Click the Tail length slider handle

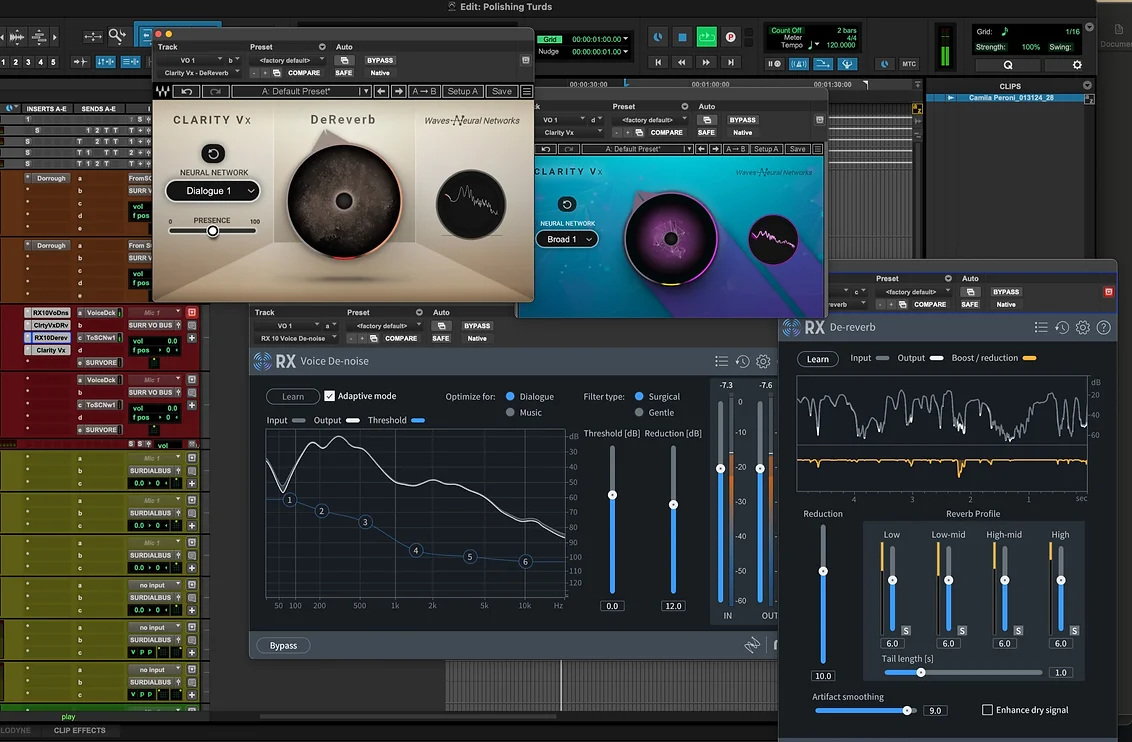[x=920, y=673]
